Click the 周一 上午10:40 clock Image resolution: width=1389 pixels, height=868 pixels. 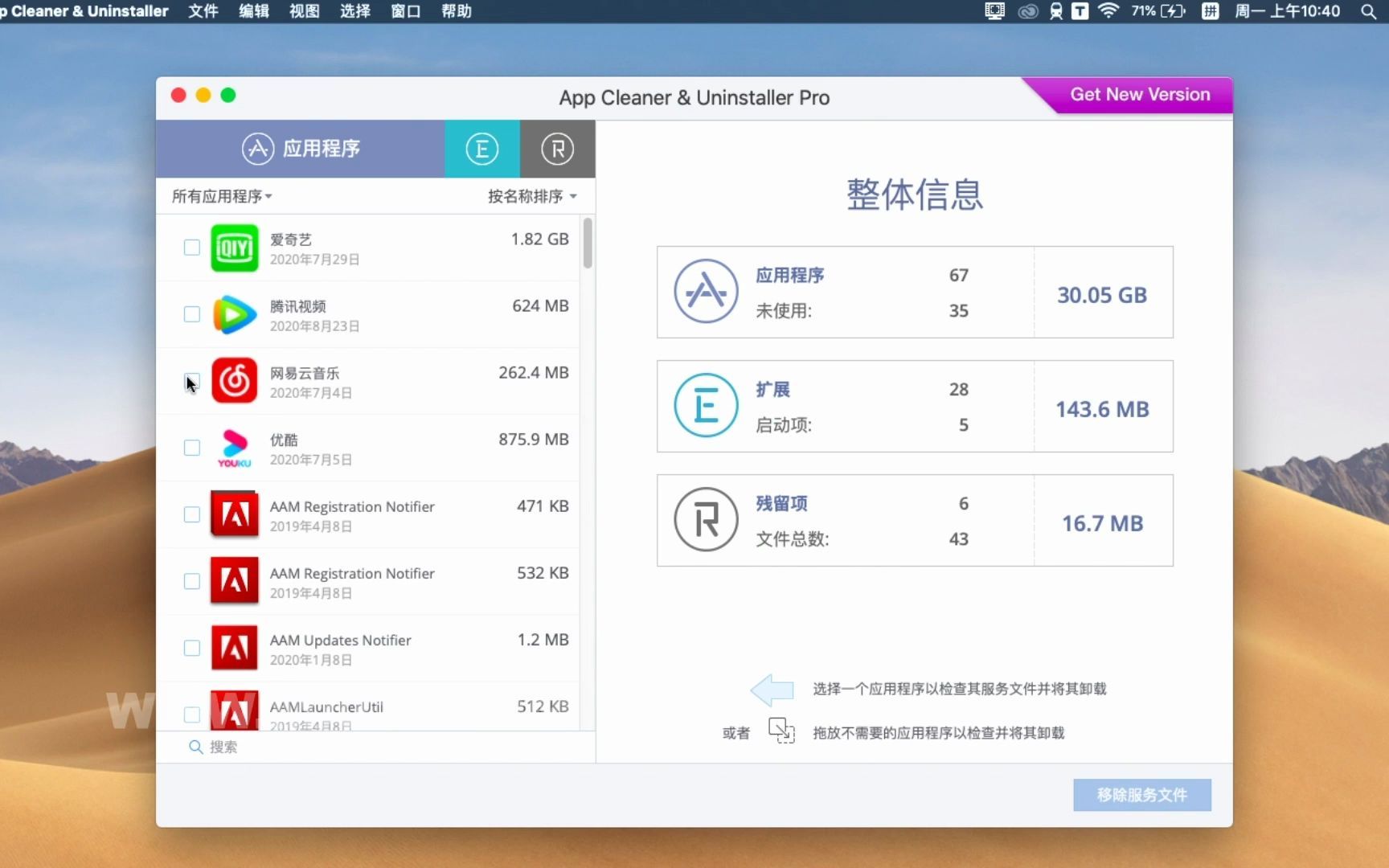pos(1287,11)
